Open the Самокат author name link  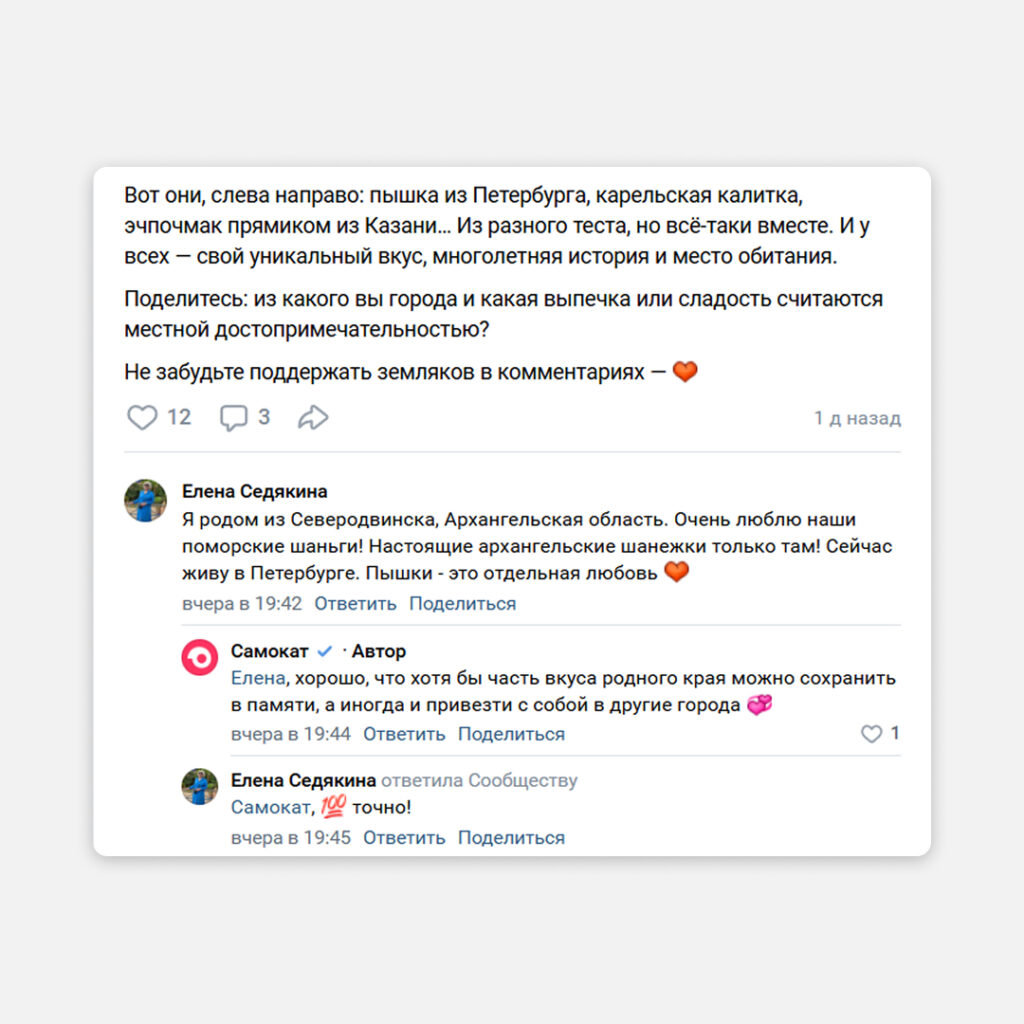pos(269,651)
